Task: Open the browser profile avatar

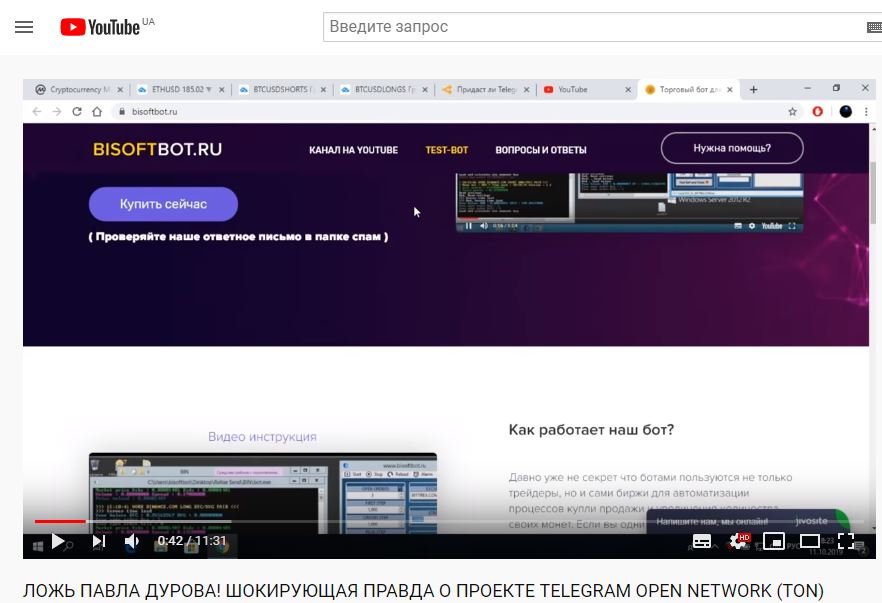Action: pyautogui.click(x=845, y=111)
